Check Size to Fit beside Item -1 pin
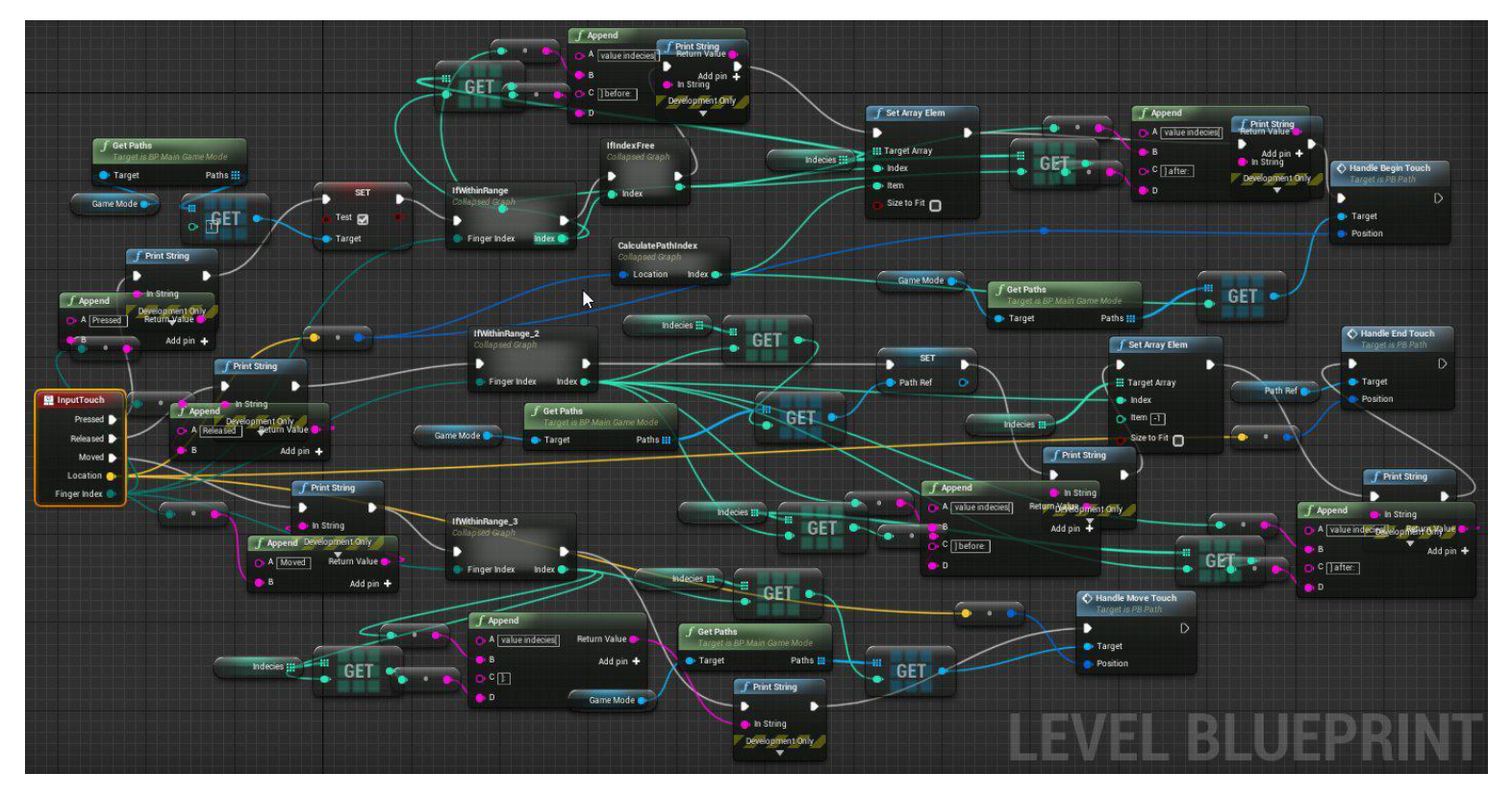 tap(1178, 440)
